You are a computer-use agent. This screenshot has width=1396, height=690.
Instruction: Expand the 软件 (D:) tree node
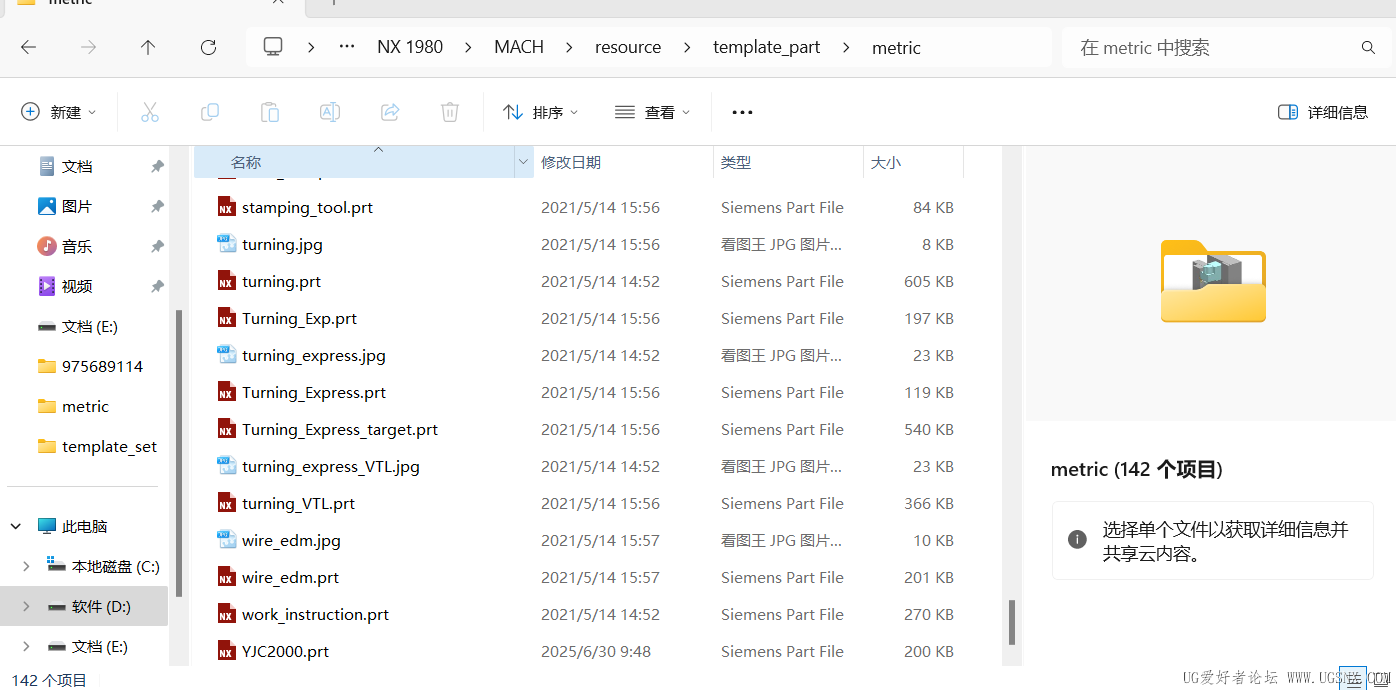click(x=26, y=606)
